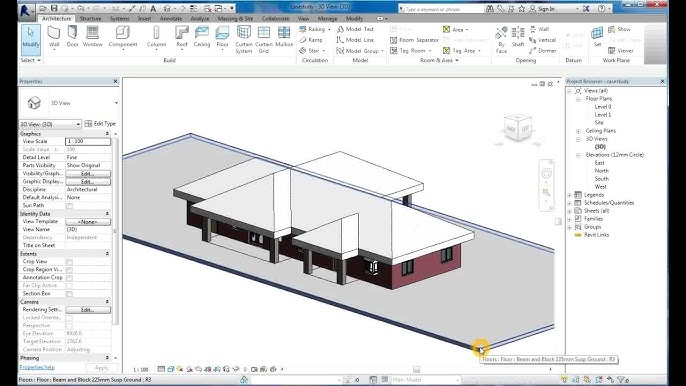The image size is (686, 386).
Task: Activate the Roof tool
Action: (x=182, y=37)
